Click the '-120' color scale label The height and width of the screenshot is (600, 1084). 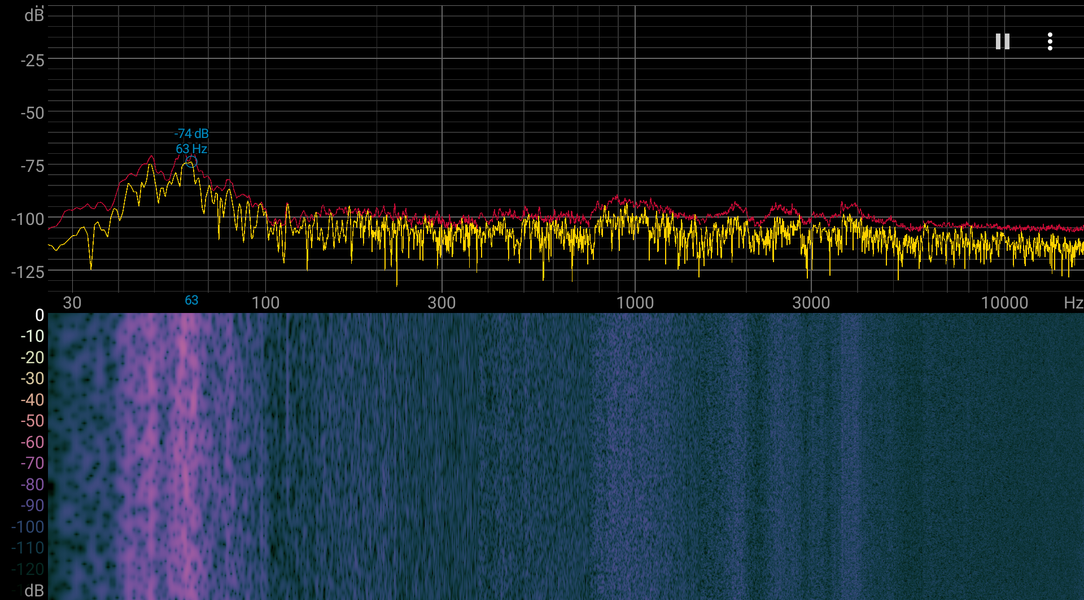pyautogui.click(x=28, y=570)
